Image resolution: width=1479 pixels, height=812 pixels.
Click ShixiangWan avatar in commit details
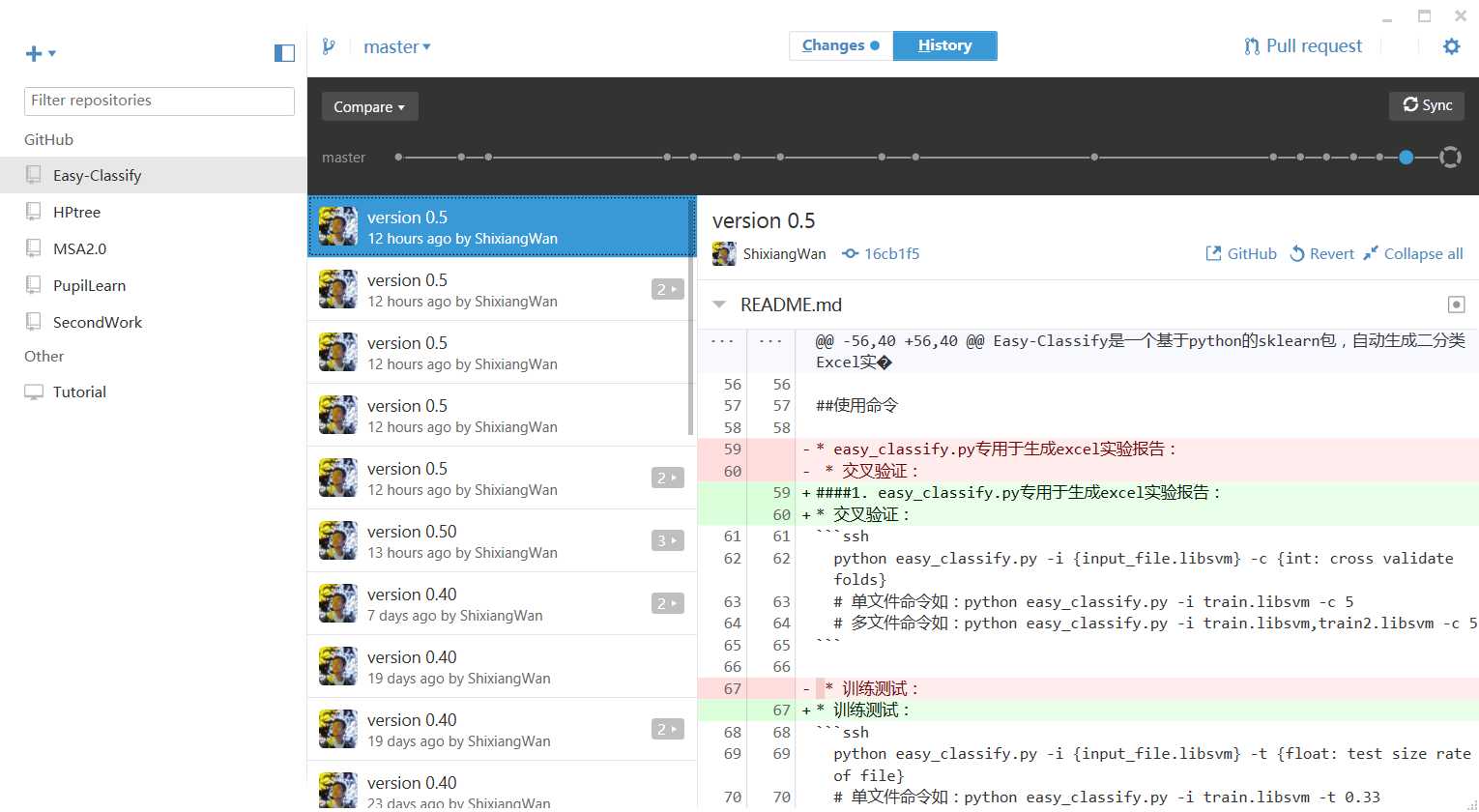coord(724,254)
